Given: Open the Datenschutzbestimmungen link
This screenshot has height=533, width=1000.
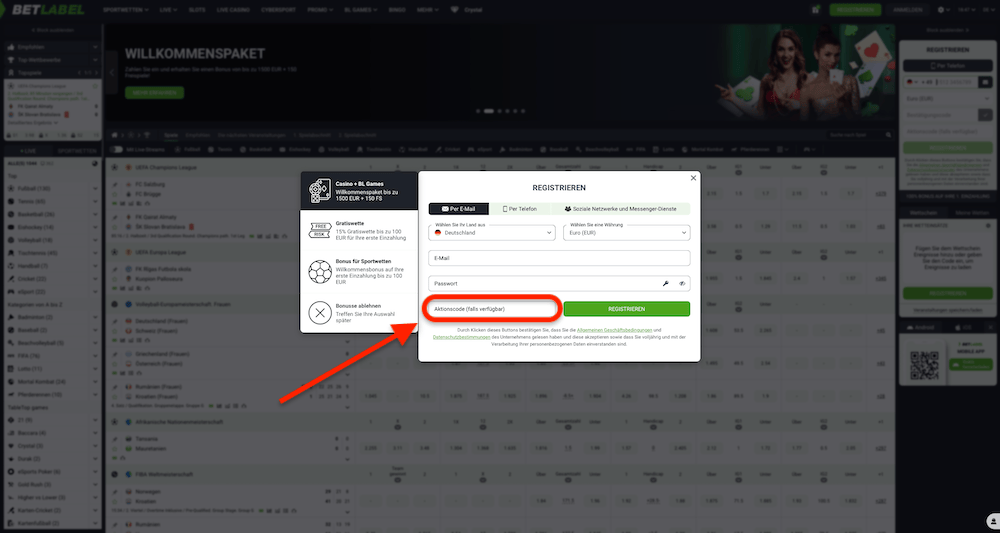Looking at the screenshot, I should point(461,337).
